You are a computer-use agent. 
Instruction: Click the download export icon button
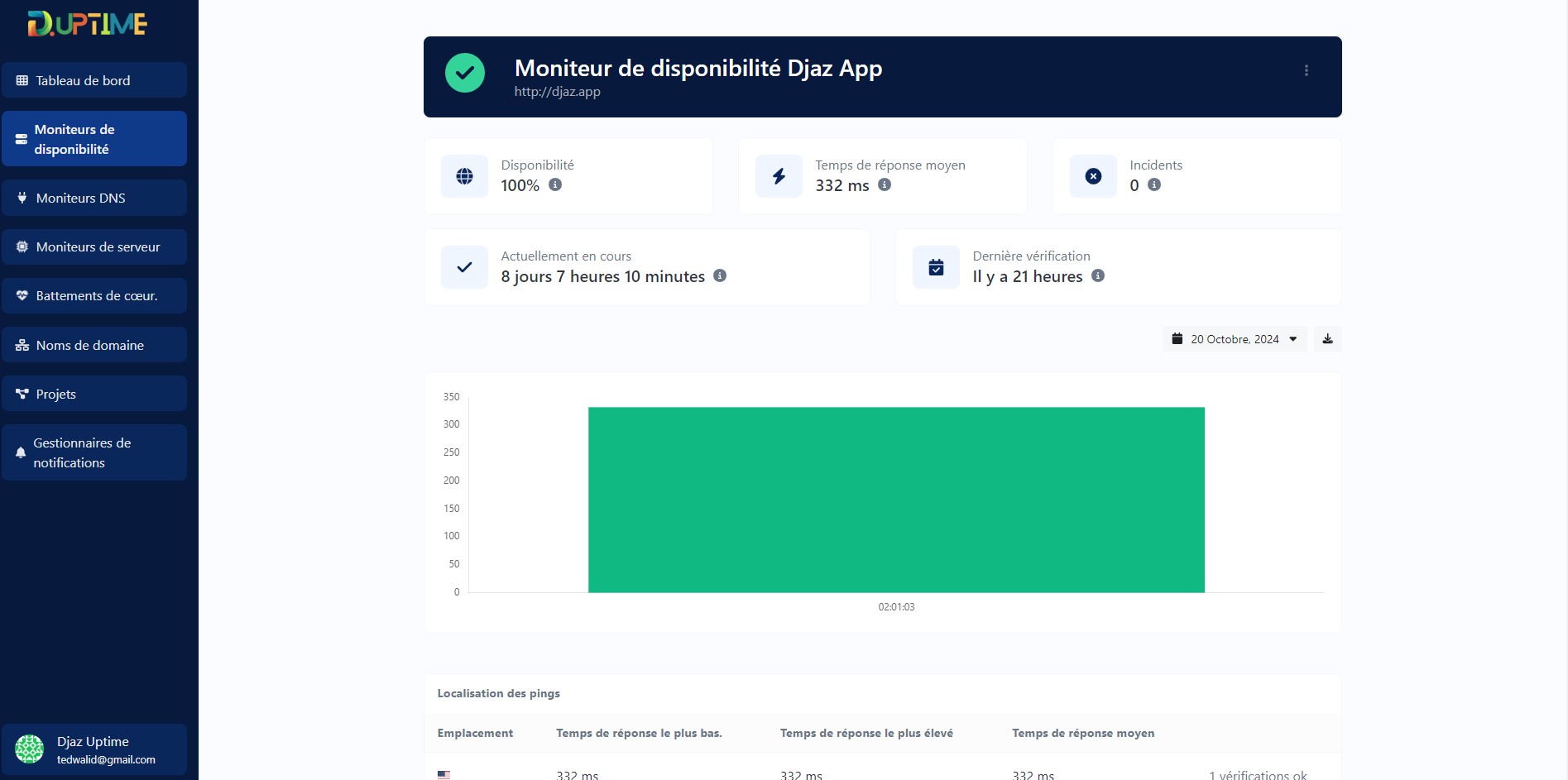(1327, 339)
